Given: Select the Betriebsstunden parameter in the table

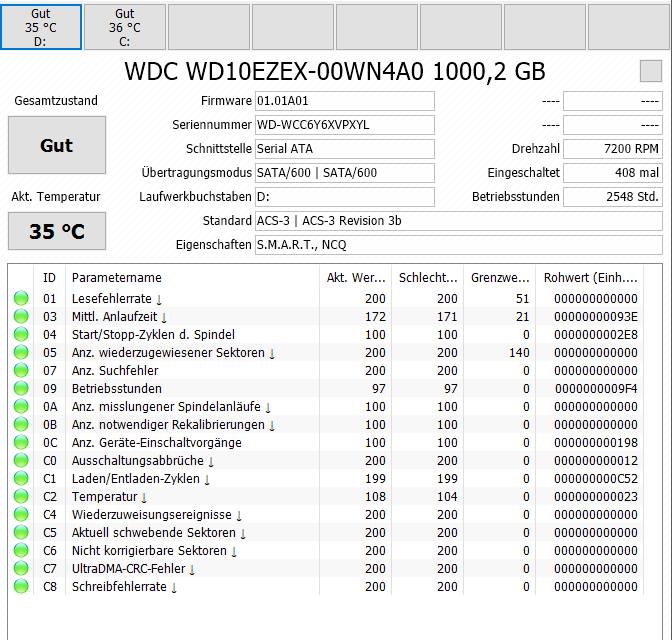Looking at the screenshot, I should click(x=117, y=388).
